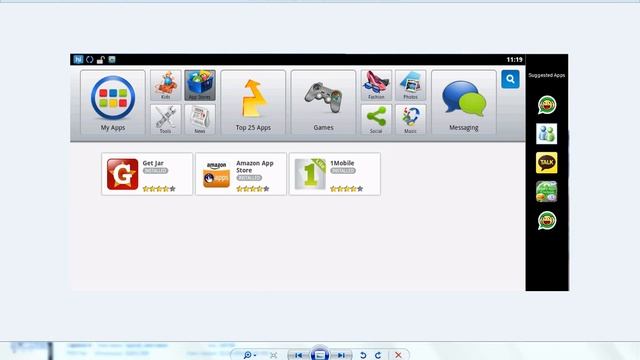
Task: Open the News category tile
Action: (200, 119)
